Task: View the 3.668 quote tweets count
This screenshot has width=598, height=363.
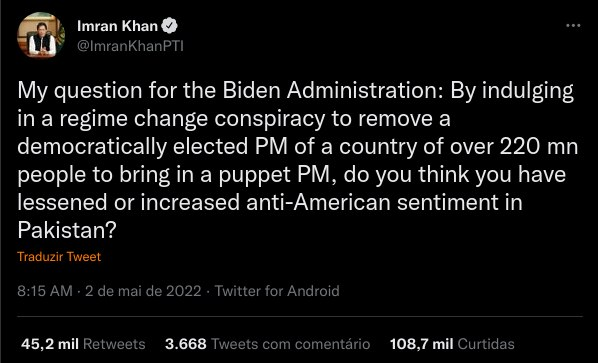Action: coord(186,344)
